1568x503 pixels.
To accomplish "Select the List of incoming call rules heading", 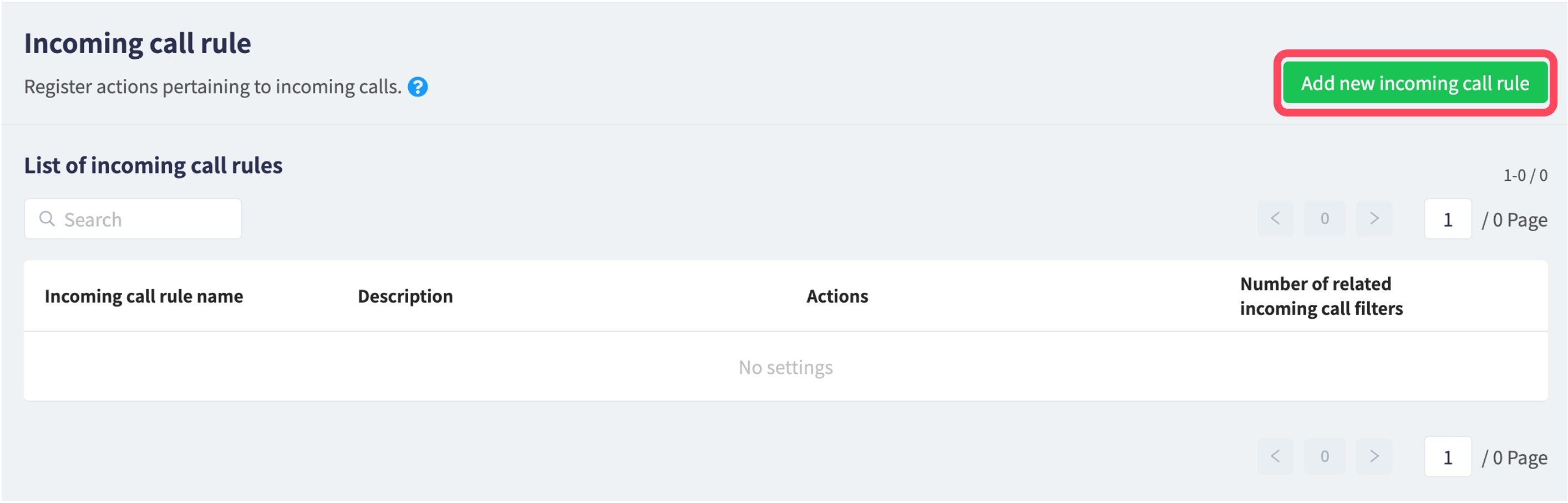I will [x=154, y=166].
